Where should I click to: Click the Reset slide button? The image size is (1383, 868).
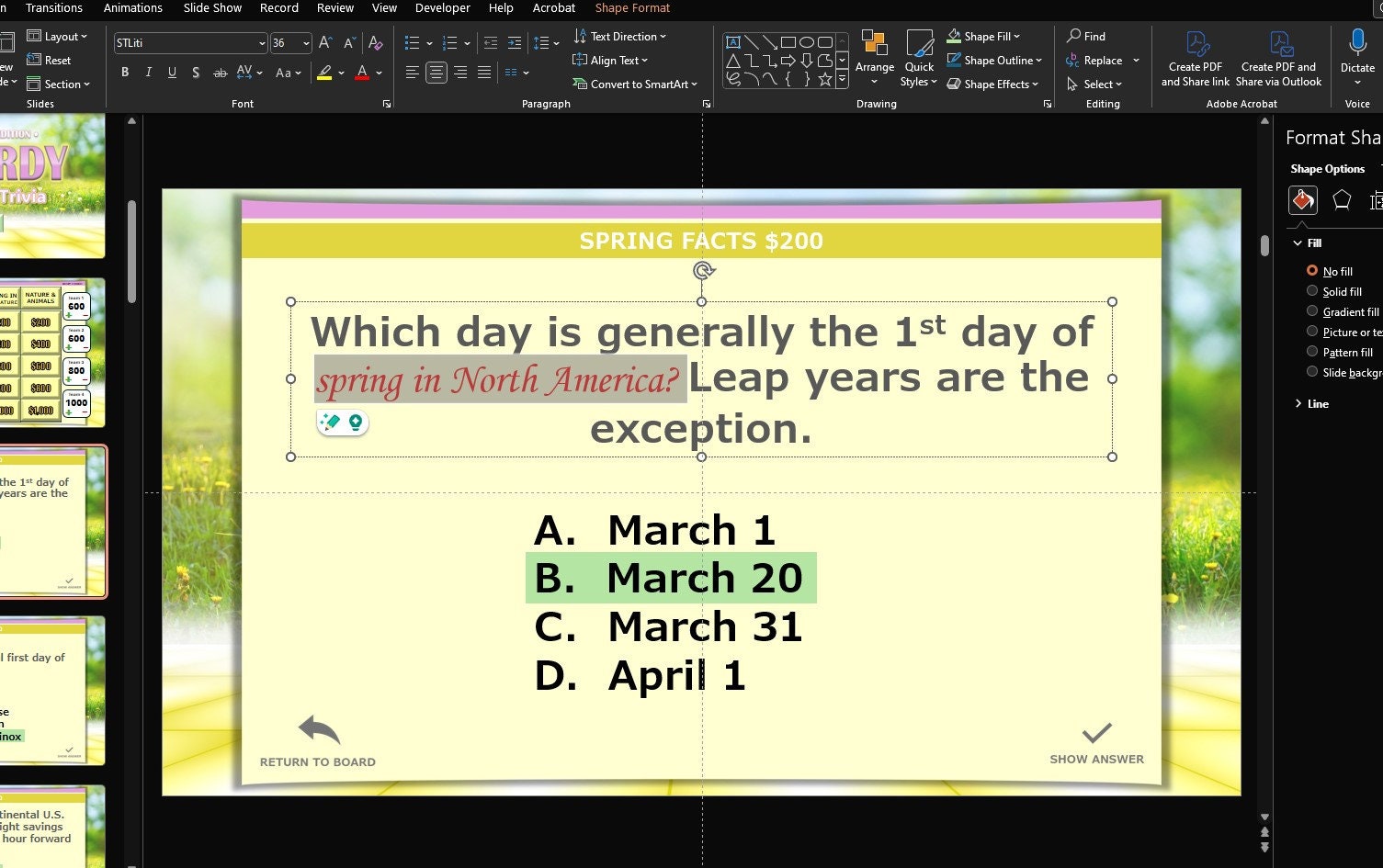[52, 60]
